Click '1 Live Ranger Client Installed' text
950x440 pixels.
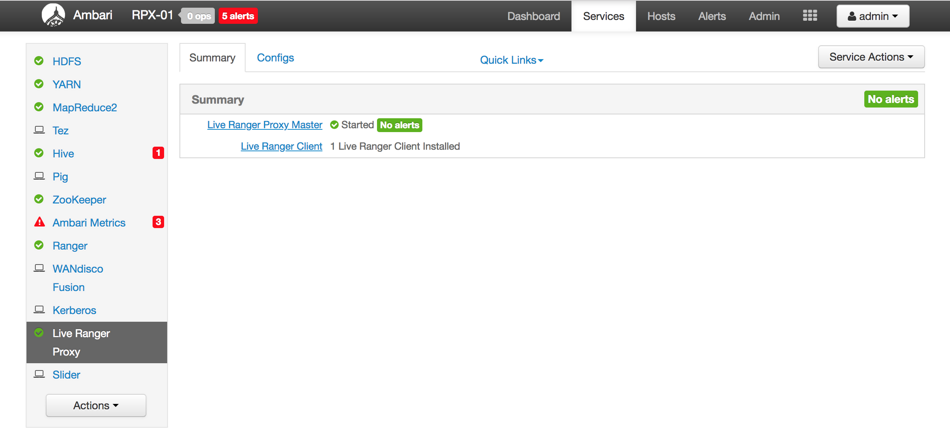coord(395,146)
